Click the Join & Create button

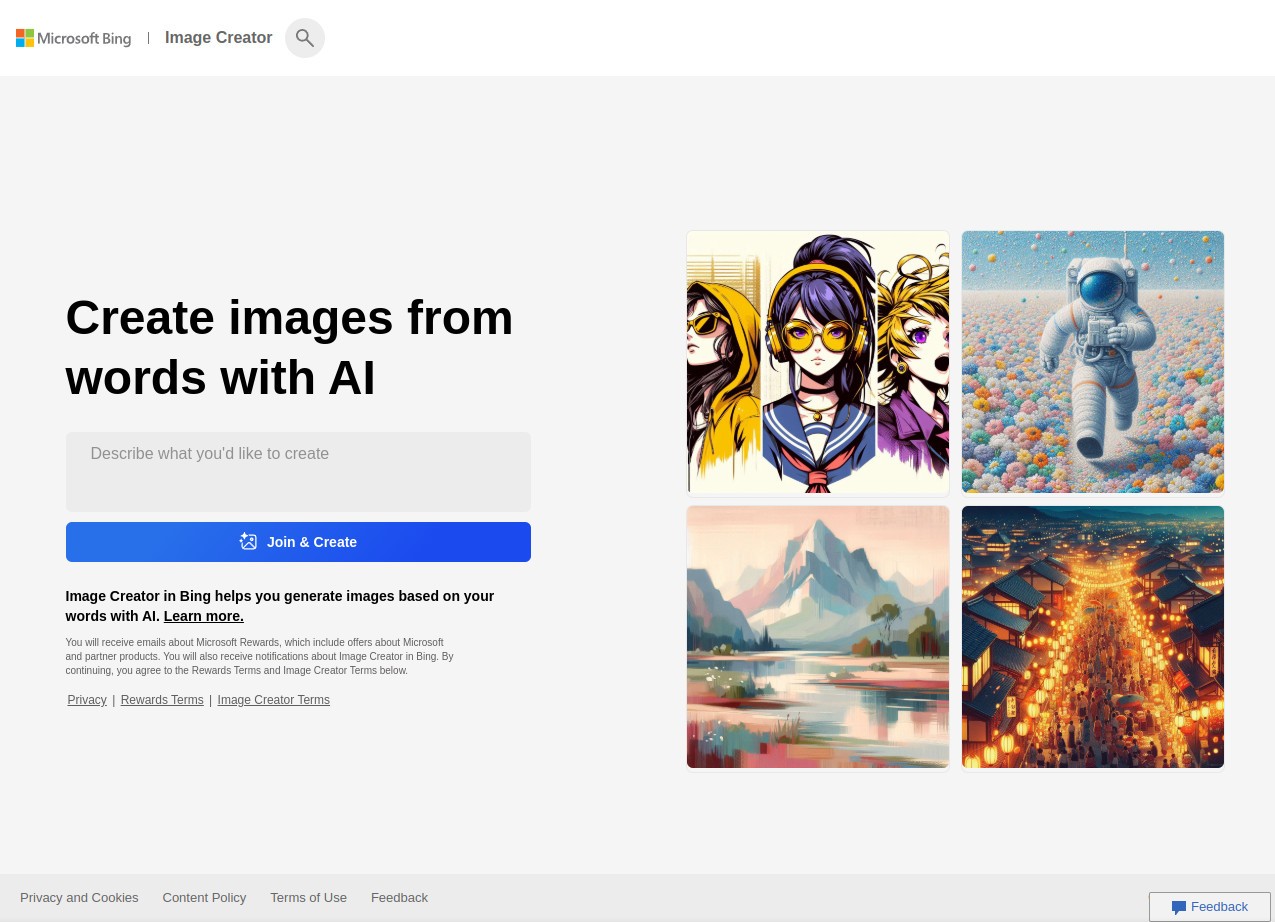tap(298, 541)
